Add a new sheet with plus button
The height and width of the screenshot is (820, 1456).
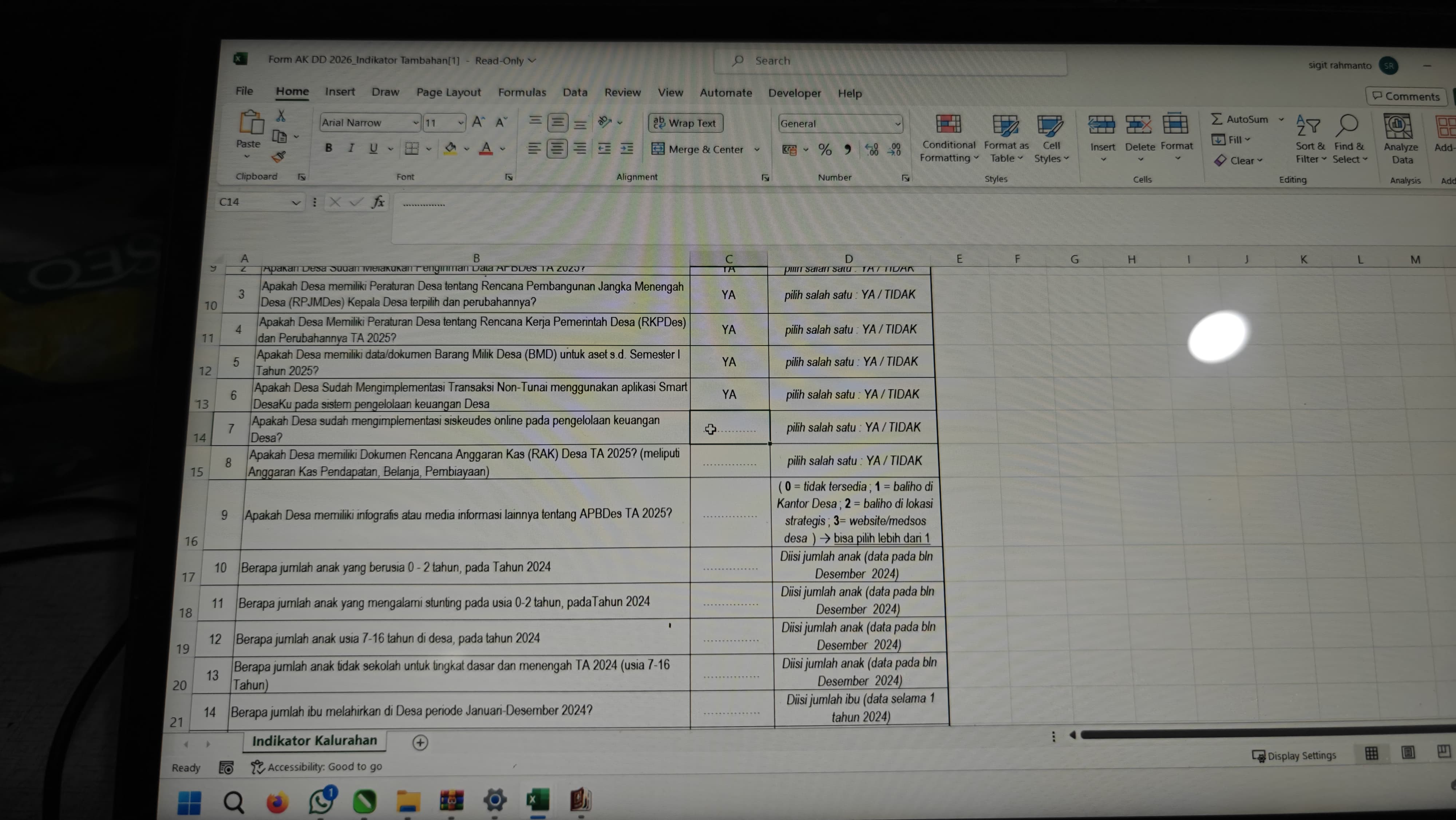pos(420,742)
